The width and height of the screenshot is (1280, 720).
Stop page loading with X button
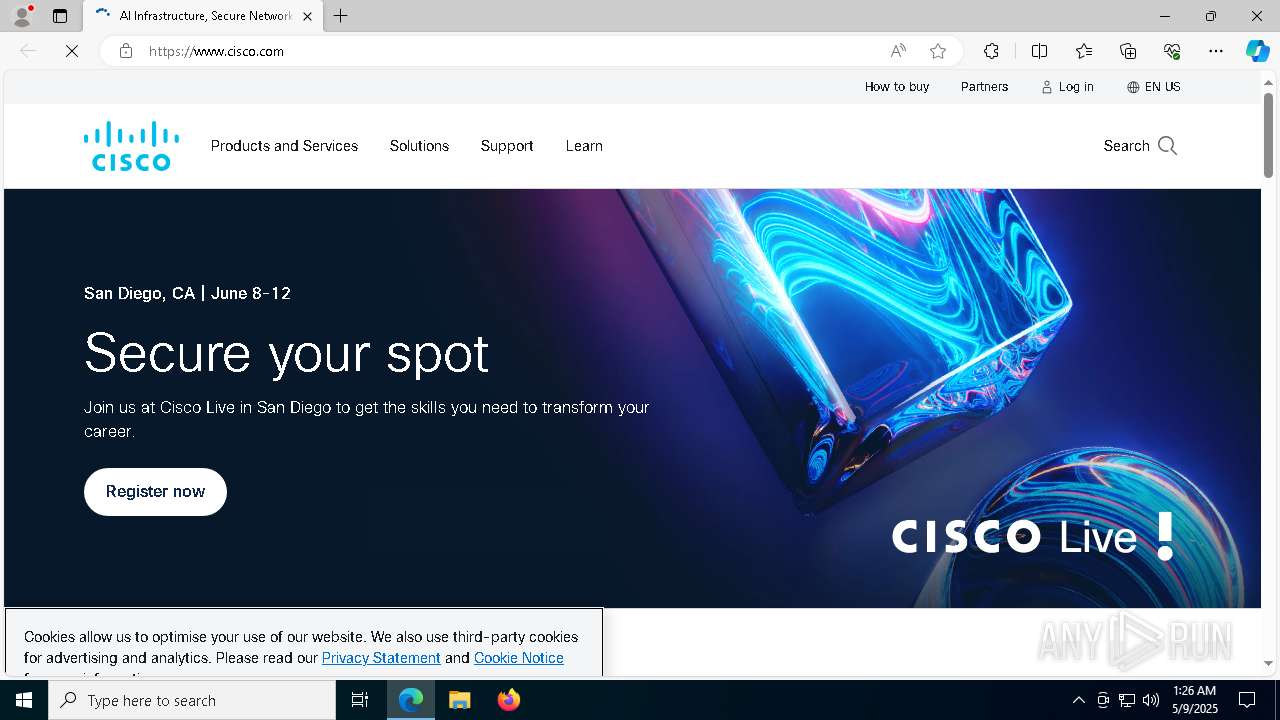[72, 51]
